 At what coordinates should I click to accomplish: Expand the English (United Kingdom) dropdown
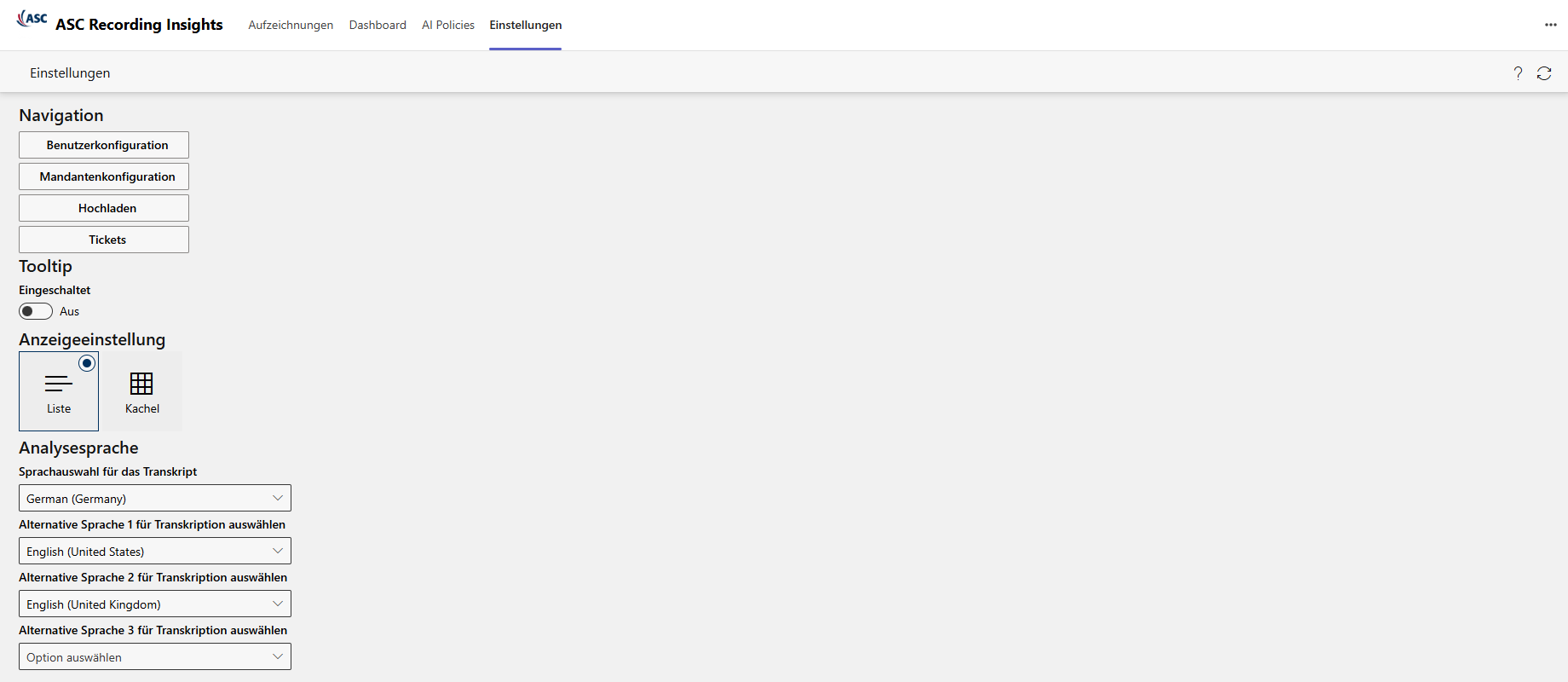(x=154, y=604)
